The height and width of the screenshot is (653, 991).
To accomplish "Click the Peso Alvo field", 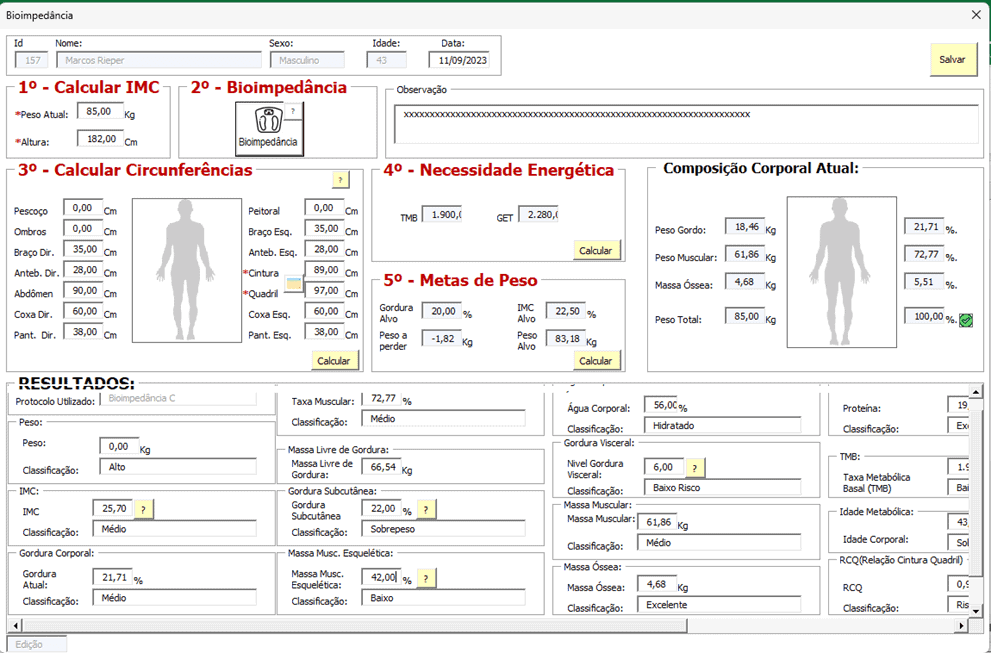I will pyautogui.click(x=566, y=338).
